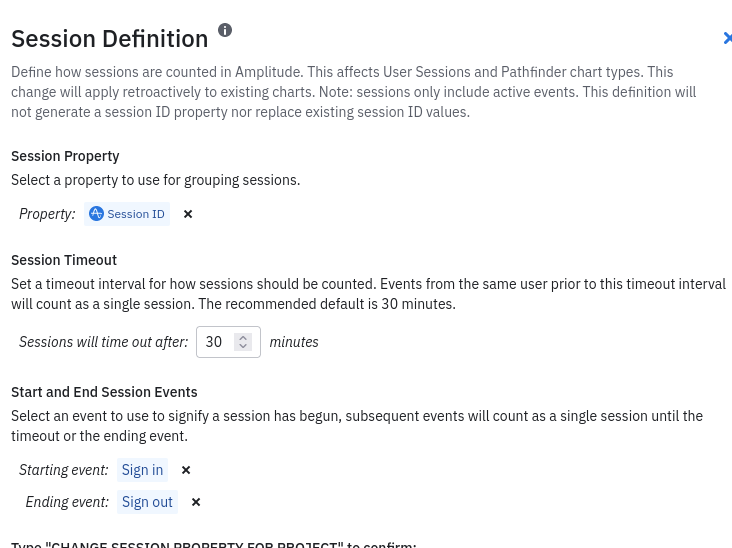Remove the Sign out ending event

196,502
